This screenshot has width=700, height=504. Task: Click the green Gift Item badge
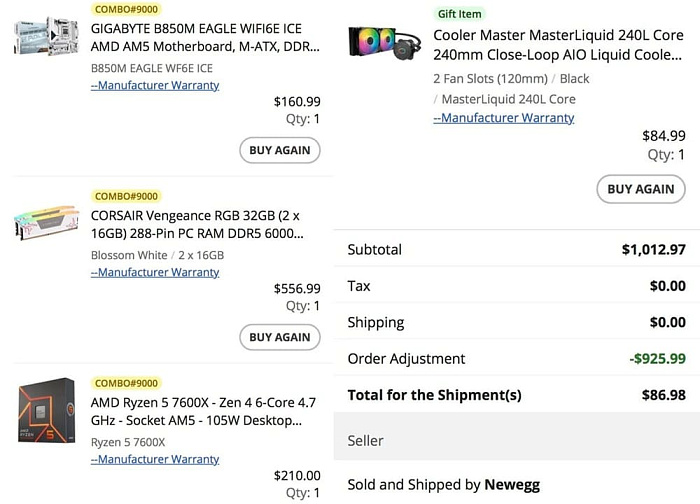(460, 14)
